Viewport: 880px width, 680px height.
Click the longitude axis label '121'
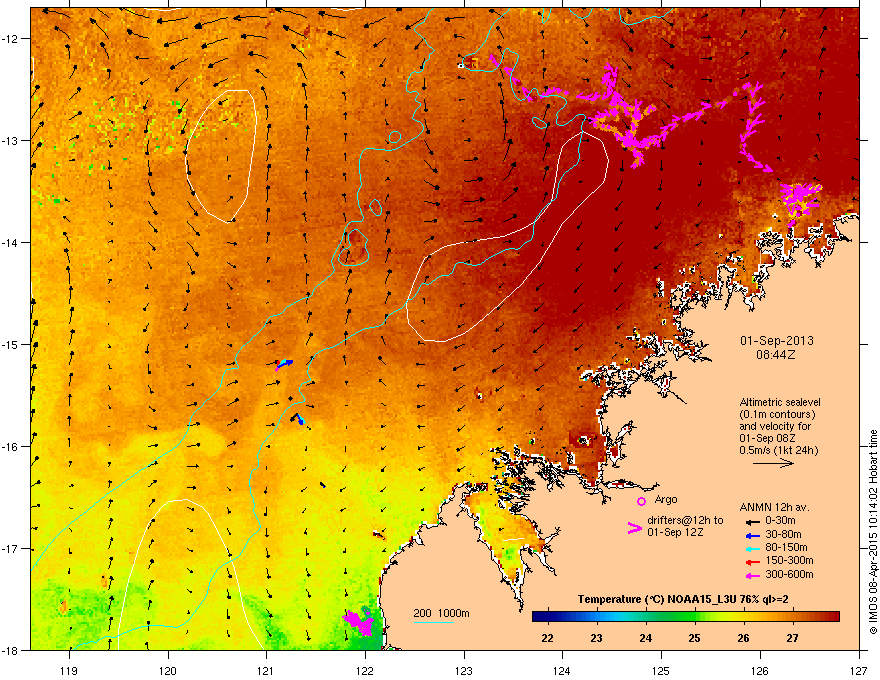[266, 670]
